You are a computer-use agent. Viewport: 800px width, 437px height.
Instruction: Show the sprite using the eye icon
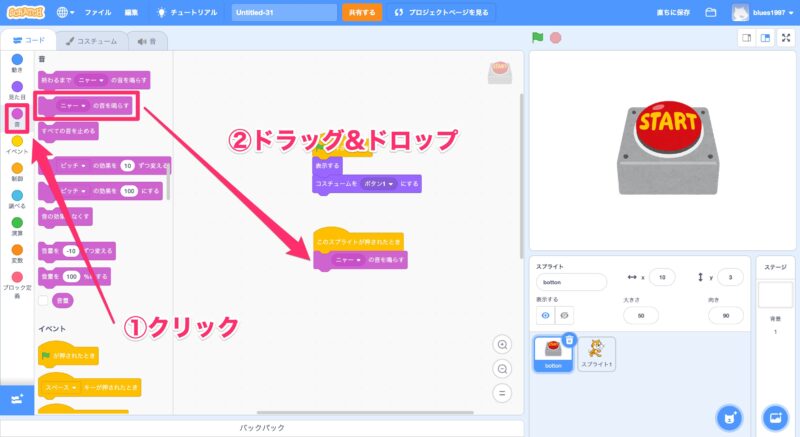coord(545,315)
